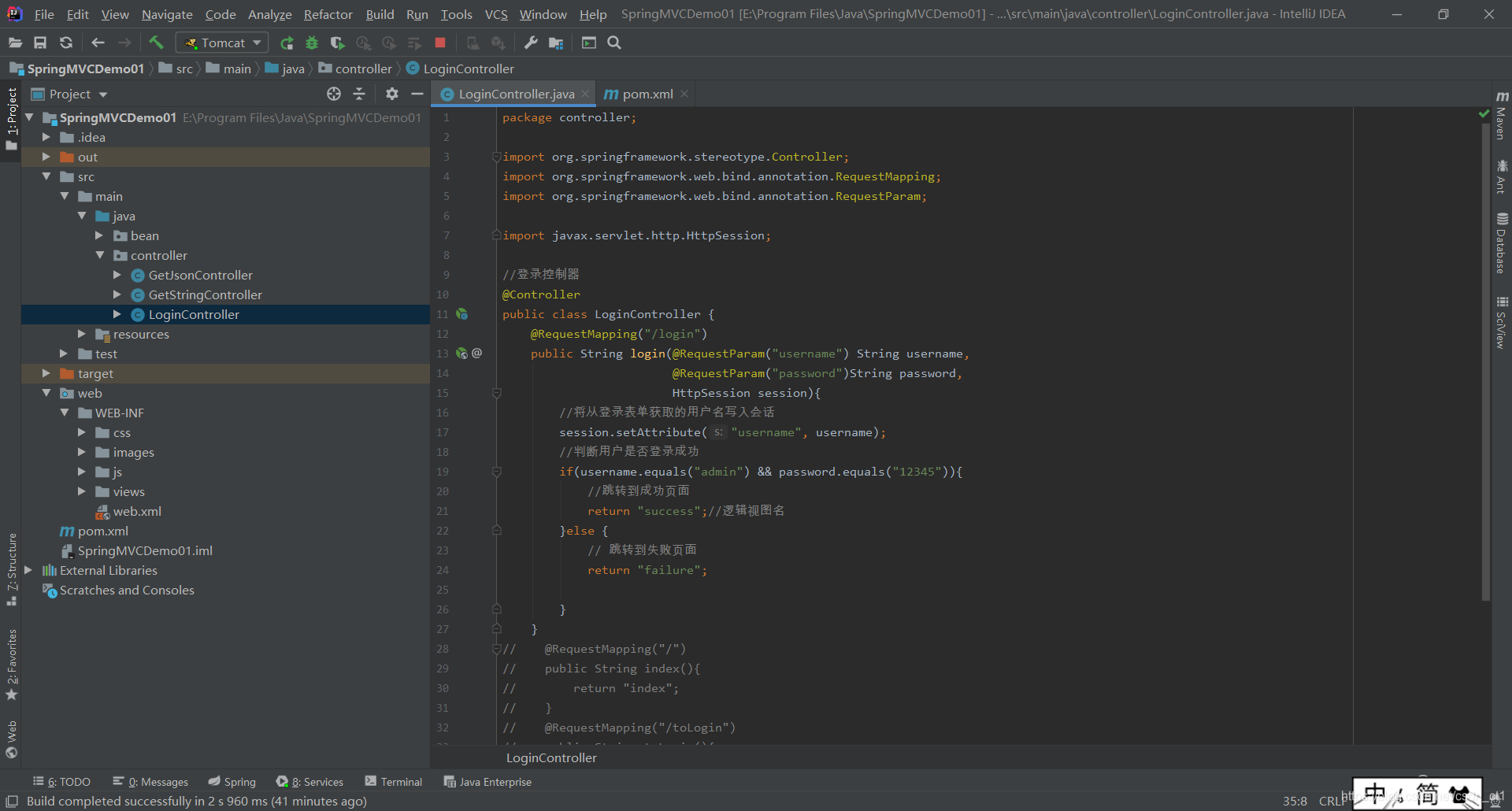Expand External Libraries node
1512x811 pixels.
coord(28,570)
